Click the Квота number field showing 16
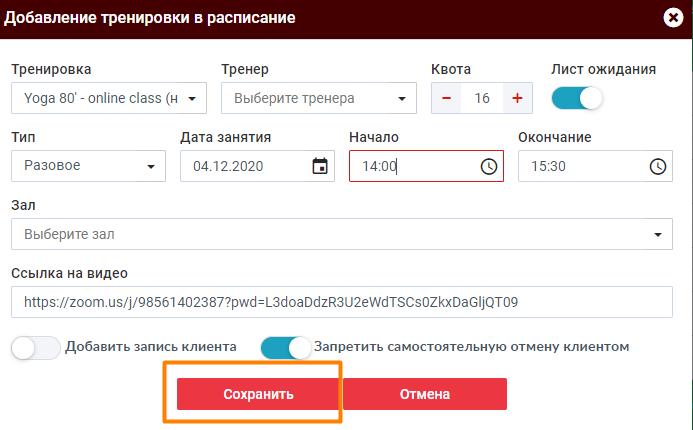The image size is (693, 430). coord(481,98)
